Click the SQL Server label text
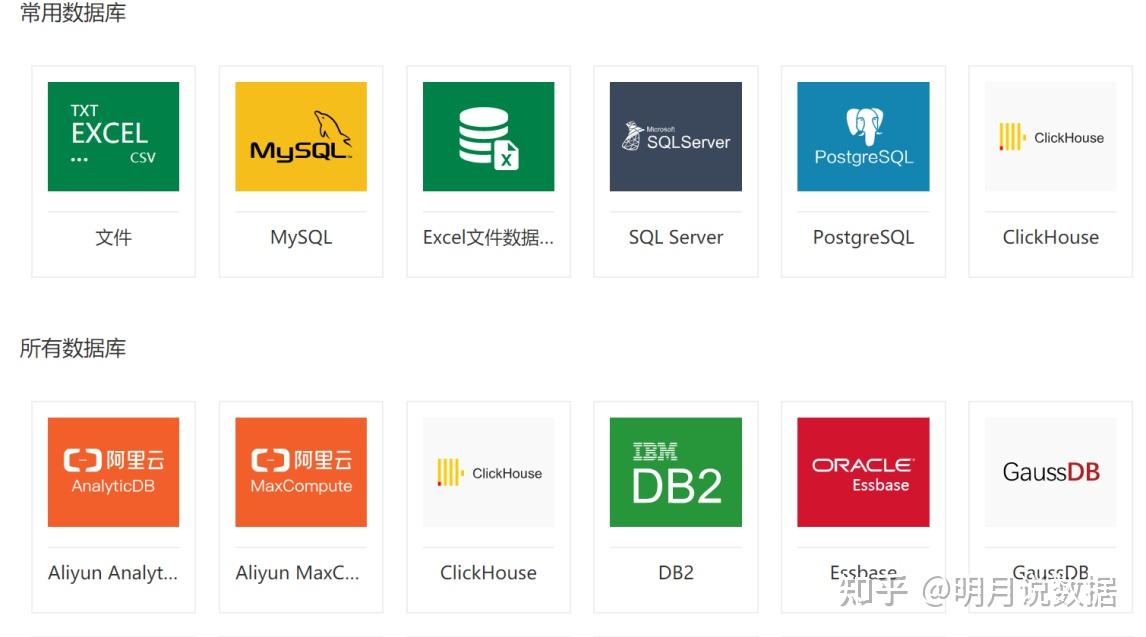Screen dimensions: 1146x637 pos(675,237)
